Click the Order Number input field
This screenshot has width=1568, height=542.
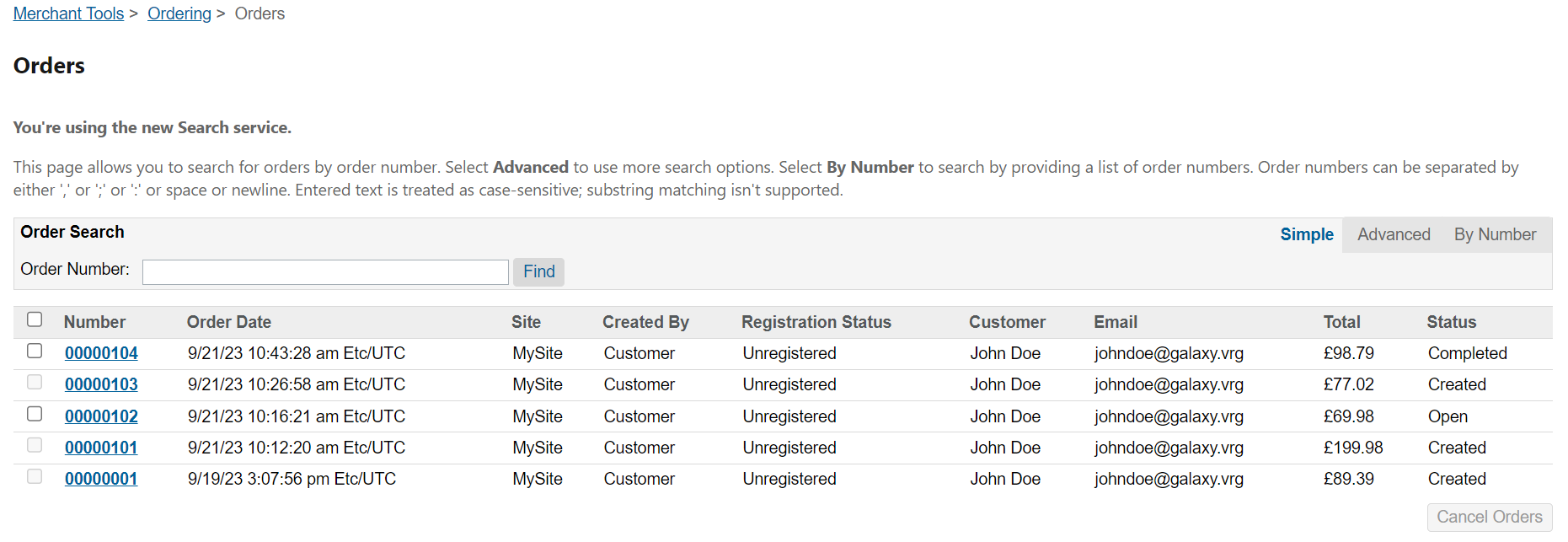(325, 271)
